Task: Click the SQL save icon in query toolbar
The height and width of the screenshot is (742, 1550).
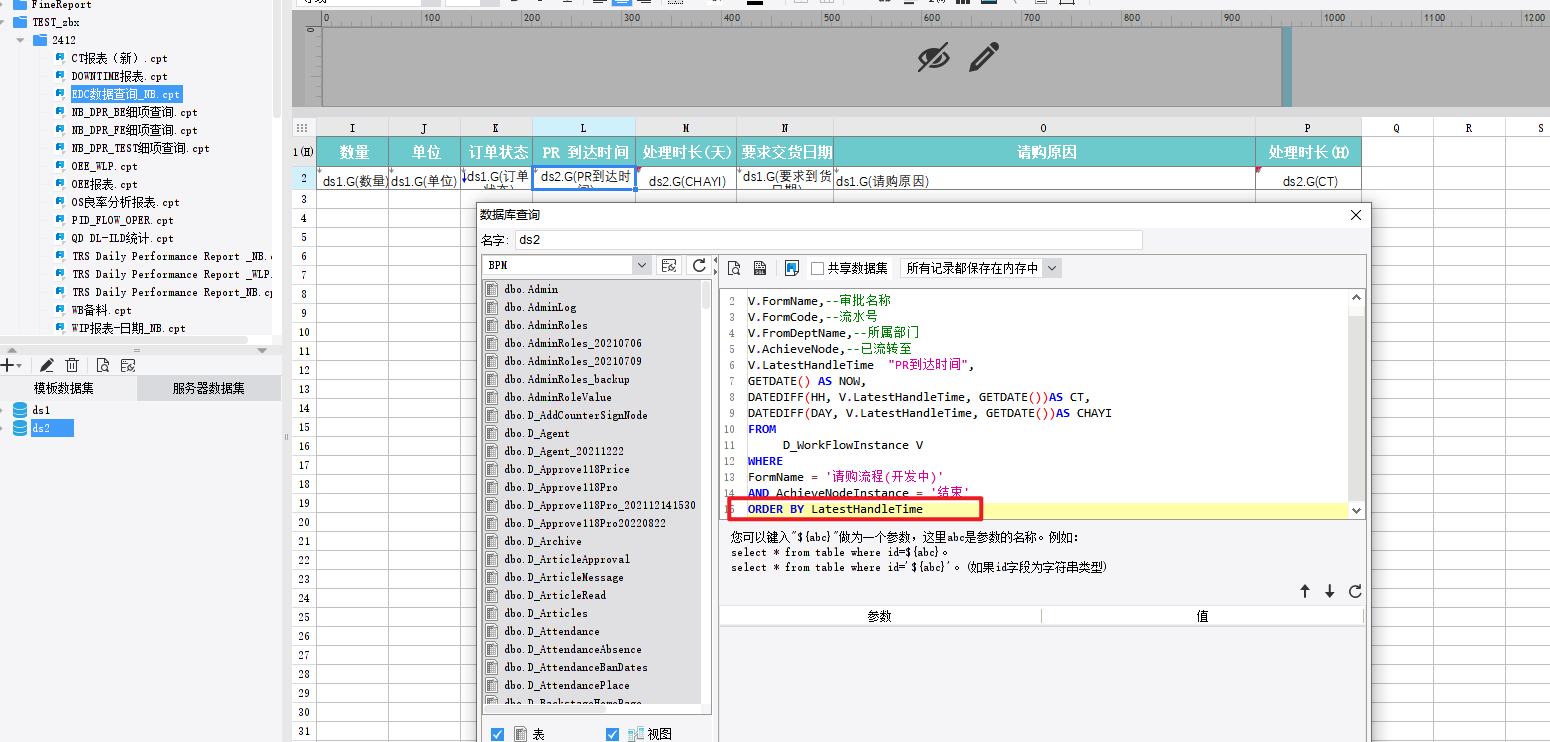Action: coord(760,268)
